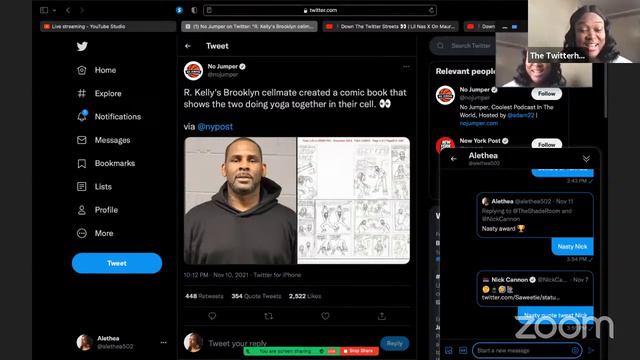Click the Stop Share button

coord(358,351)
